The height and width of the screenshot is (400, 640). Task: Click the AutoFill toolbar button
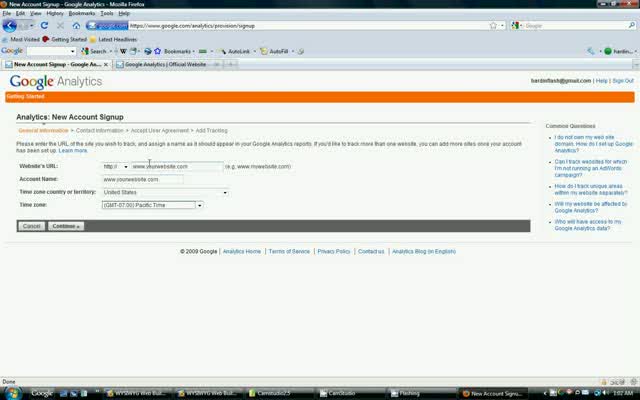[274, 51]
